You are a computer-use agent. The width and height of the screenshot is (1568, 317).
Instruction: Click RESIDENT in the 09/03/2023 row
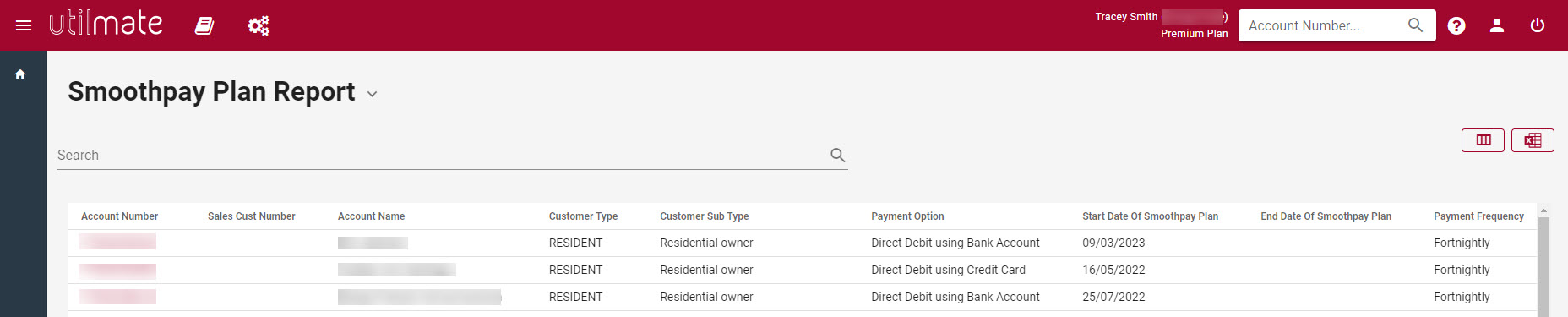[x=575, y=243]
